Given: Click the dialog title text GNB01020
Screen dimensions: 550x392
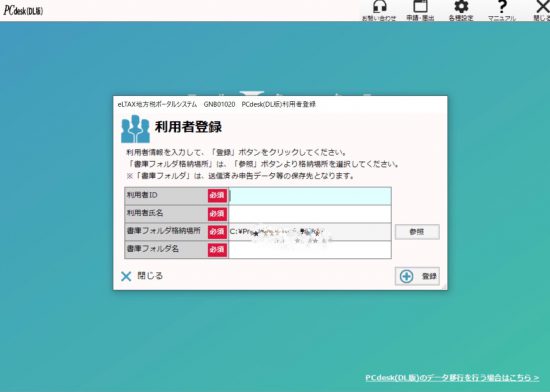Looking at the screenshot, I should pyautogui.click(x=220, y=104).
